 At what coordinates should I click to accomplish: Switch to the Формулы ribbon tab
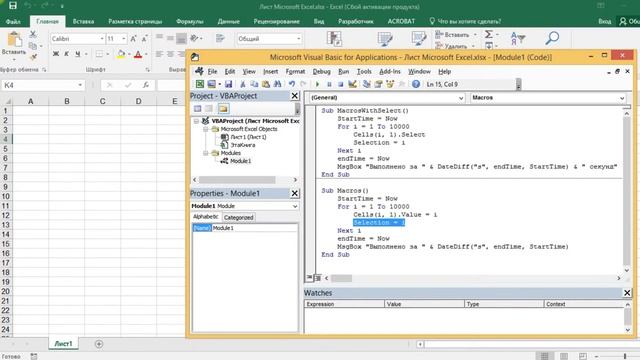pos(189,21)
